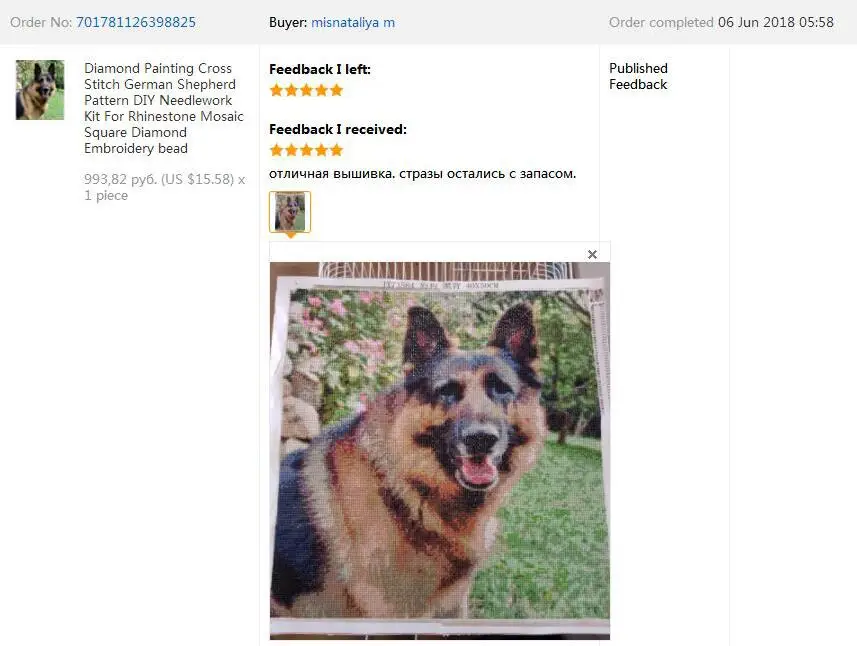The image size is (857, 646).
Task: Select the small review photo thumbnail under comment
Action: [290, 212]
